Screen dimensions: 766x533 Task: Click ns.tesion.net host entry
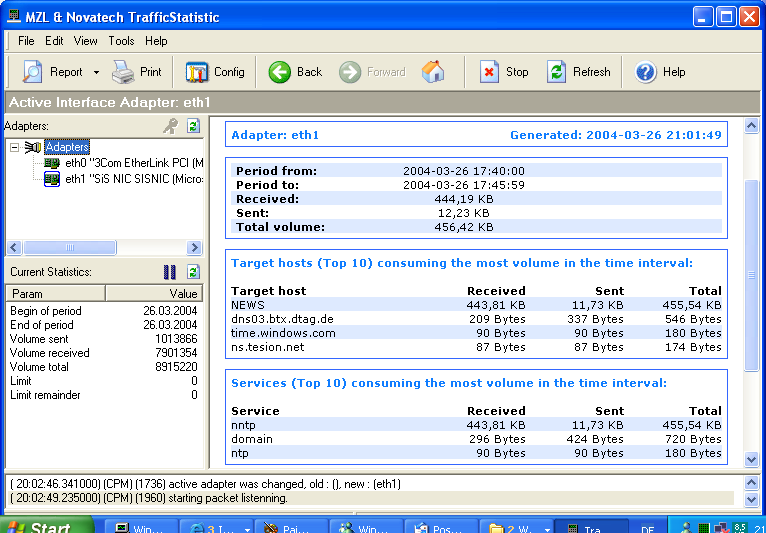268,347
